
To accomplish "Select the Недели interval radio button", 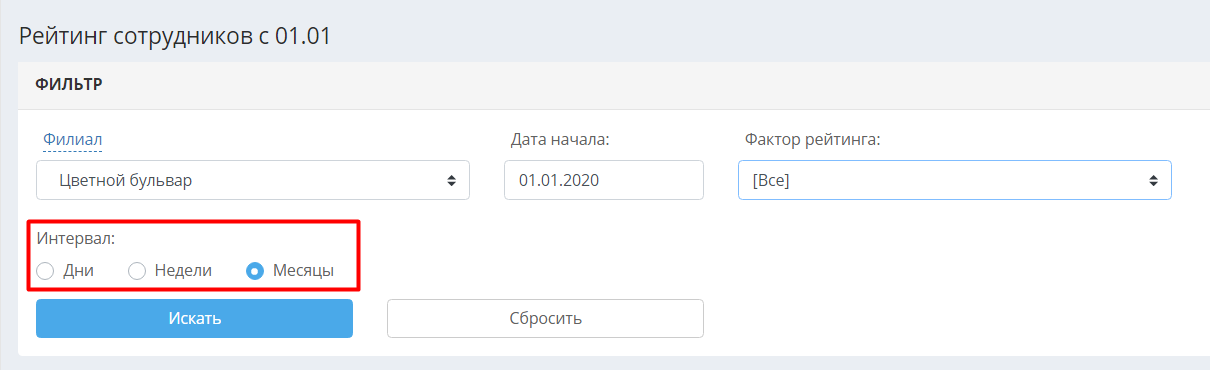I will click(x=137, y=271).
